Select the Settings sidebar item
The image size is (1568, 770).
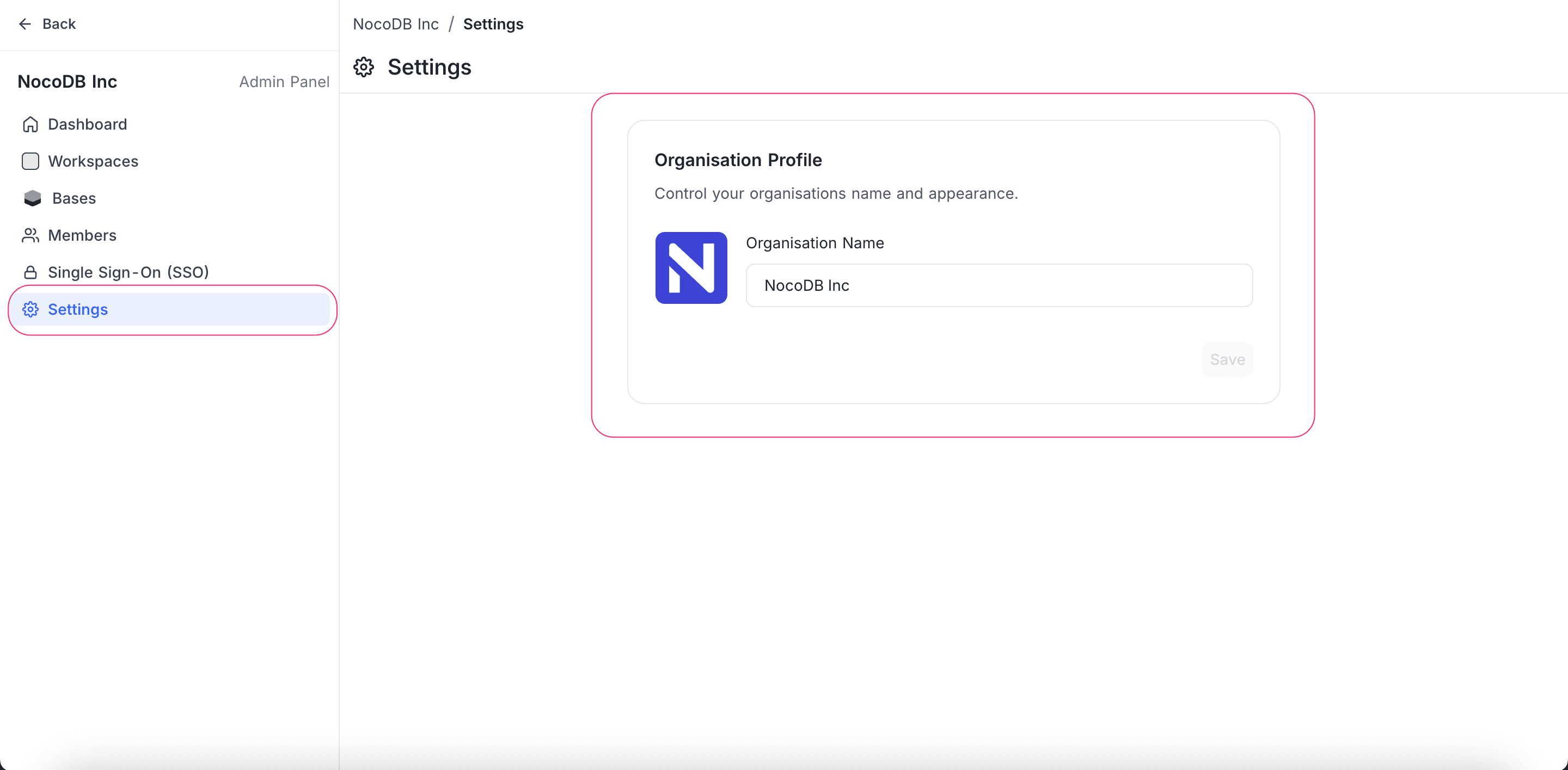[78, 309]
